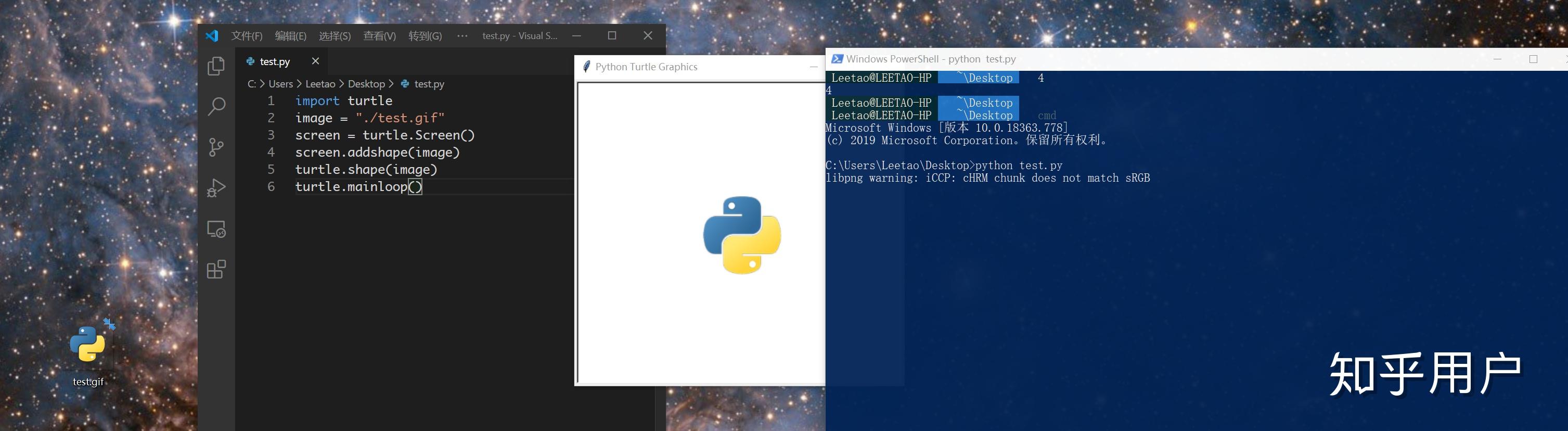Click the 'import turtle' line

(x=344, y=101)
